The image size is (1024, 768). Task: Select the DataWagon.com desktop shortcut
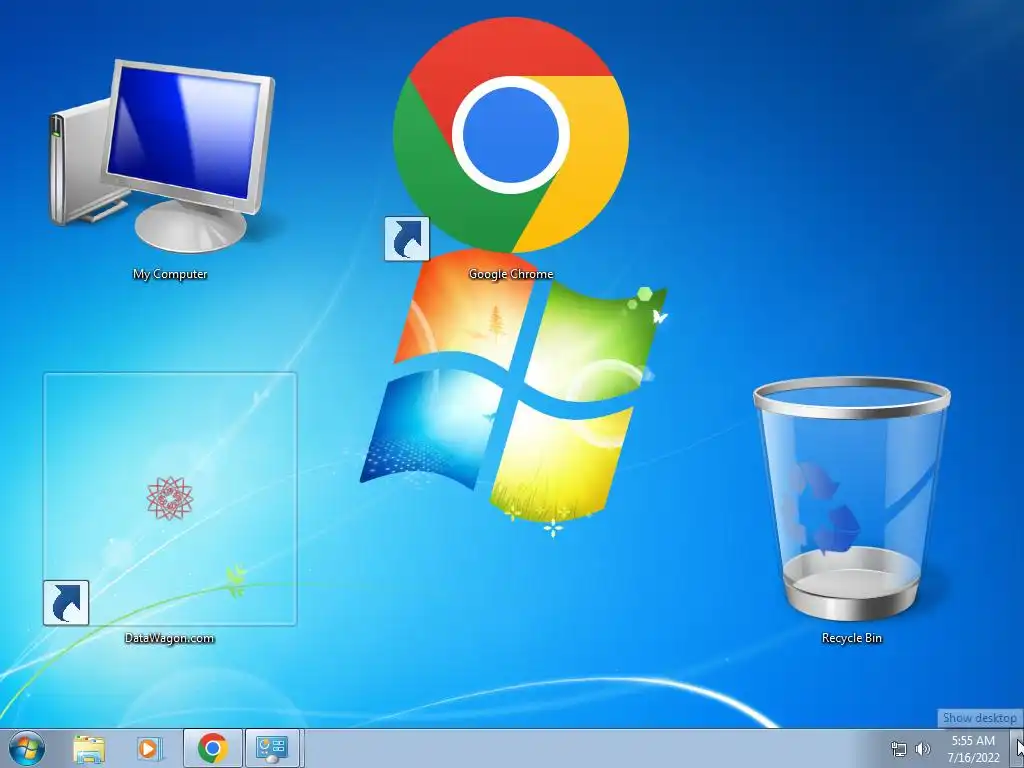(x=170, y=499)
